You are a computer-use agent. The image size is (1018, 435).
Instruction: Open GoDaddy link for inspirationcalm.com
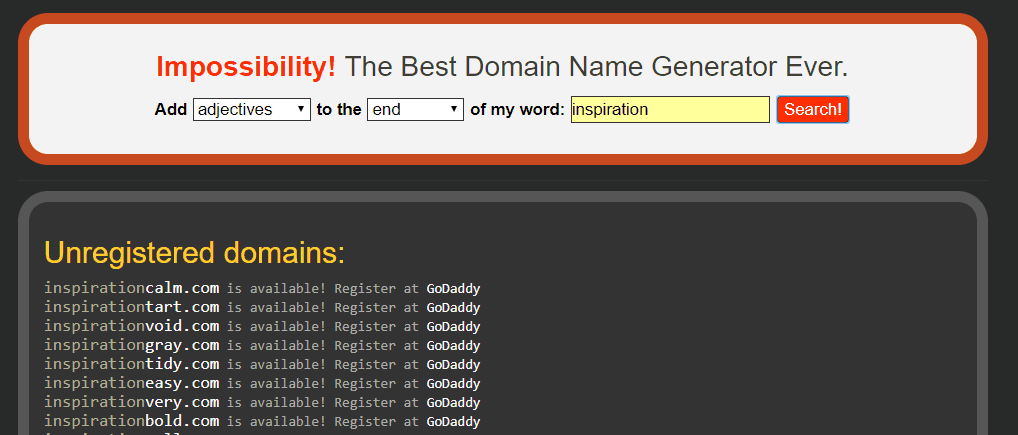click(x=453, y=289)
